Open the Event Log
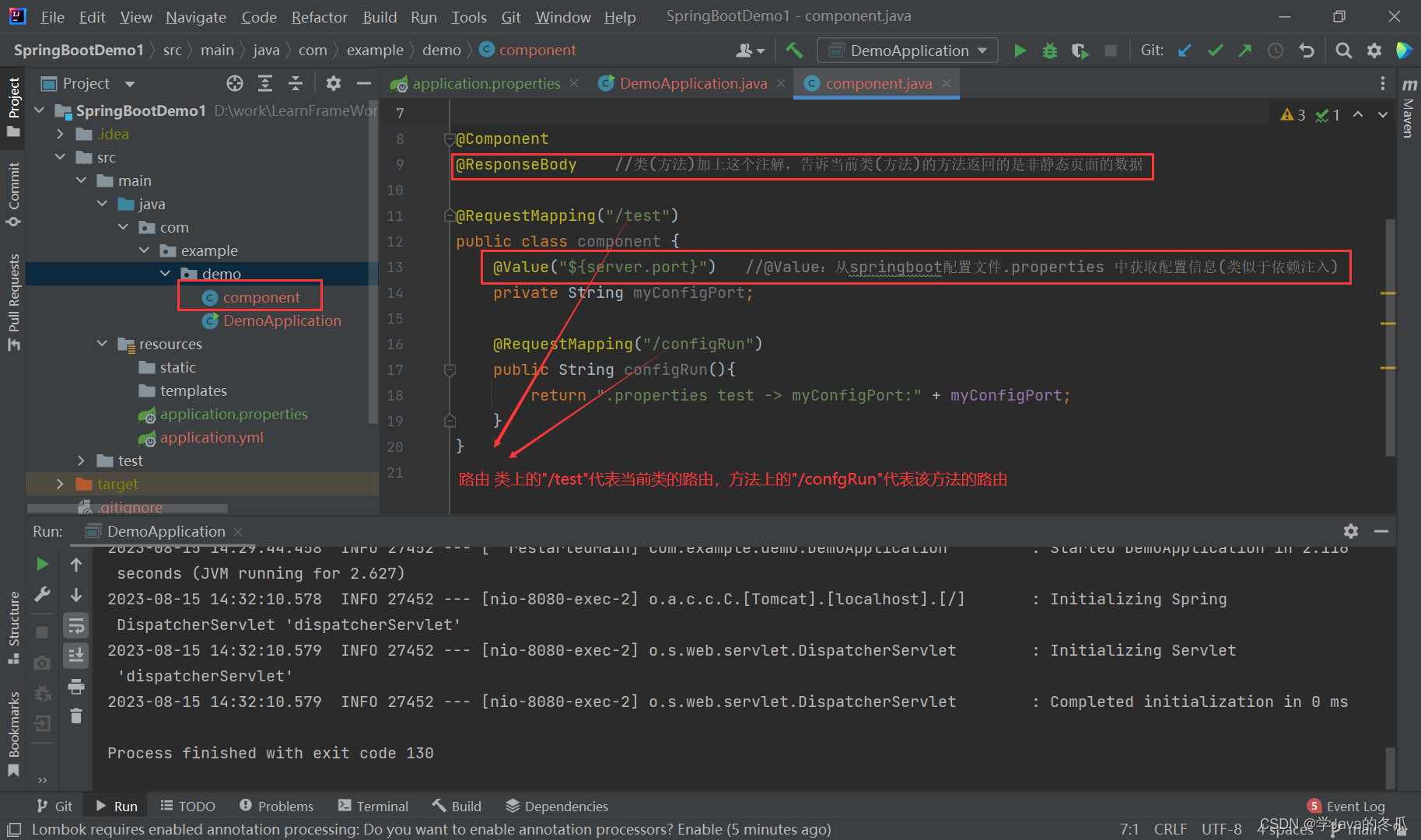The width and height of the screenshot is (1421, 840). (x=1346, y=807)
